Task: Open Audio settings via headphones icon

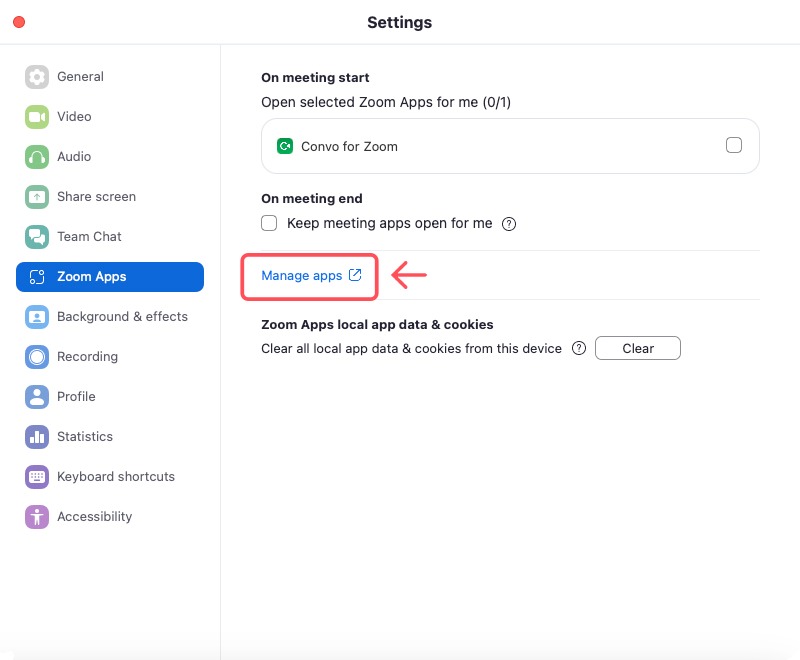Action: (37, 157)
